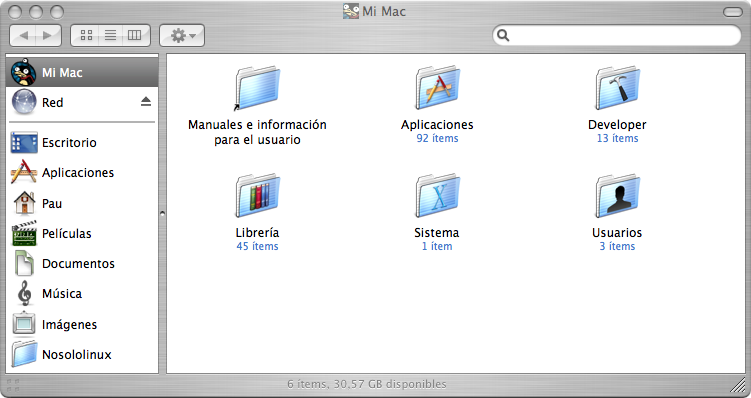
Task: Go forward with the right arrow button
Action: point(48,35)
